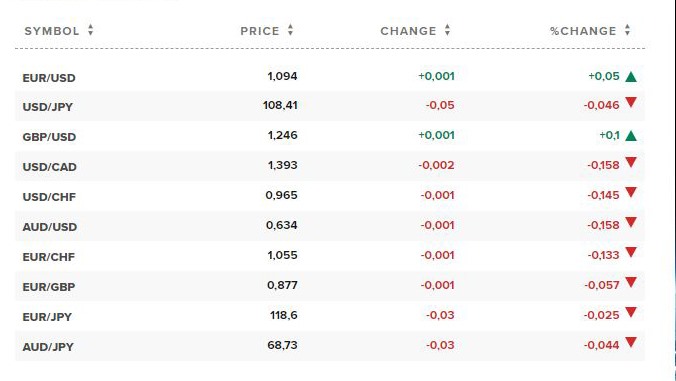The width and height of the screenshot is (676, 381).
Task: Click the red down arrow for USD/CAD
Action: tap(631, 162)
